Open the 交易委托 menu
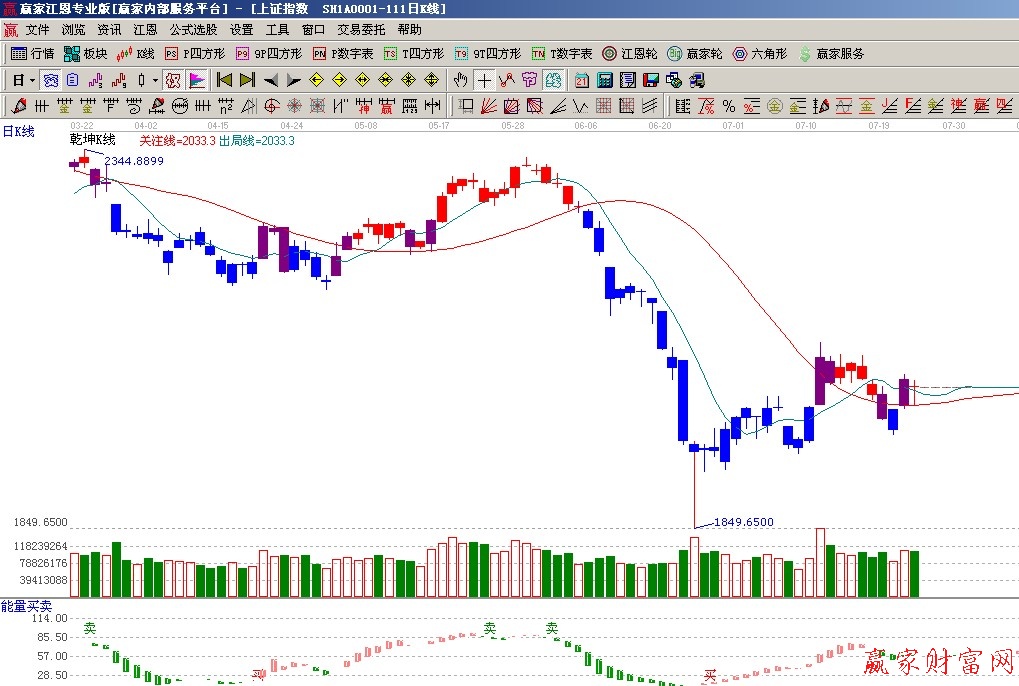 (360, 30)
